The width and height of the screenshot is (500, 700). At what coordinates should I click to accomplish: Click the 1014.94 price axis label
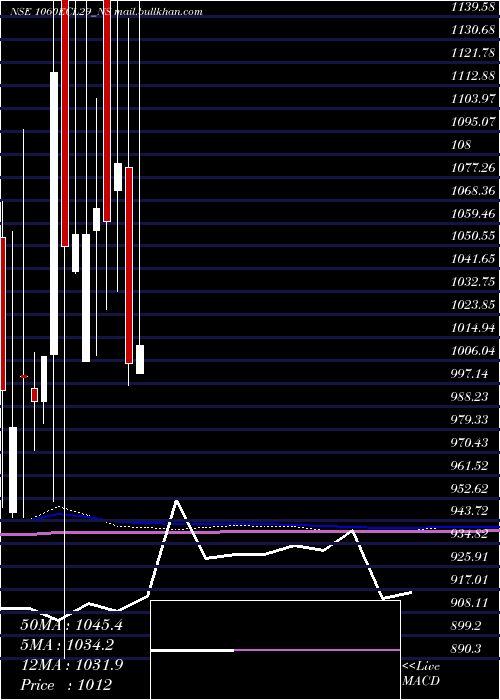pyautogui.click(x=473, y=328)
